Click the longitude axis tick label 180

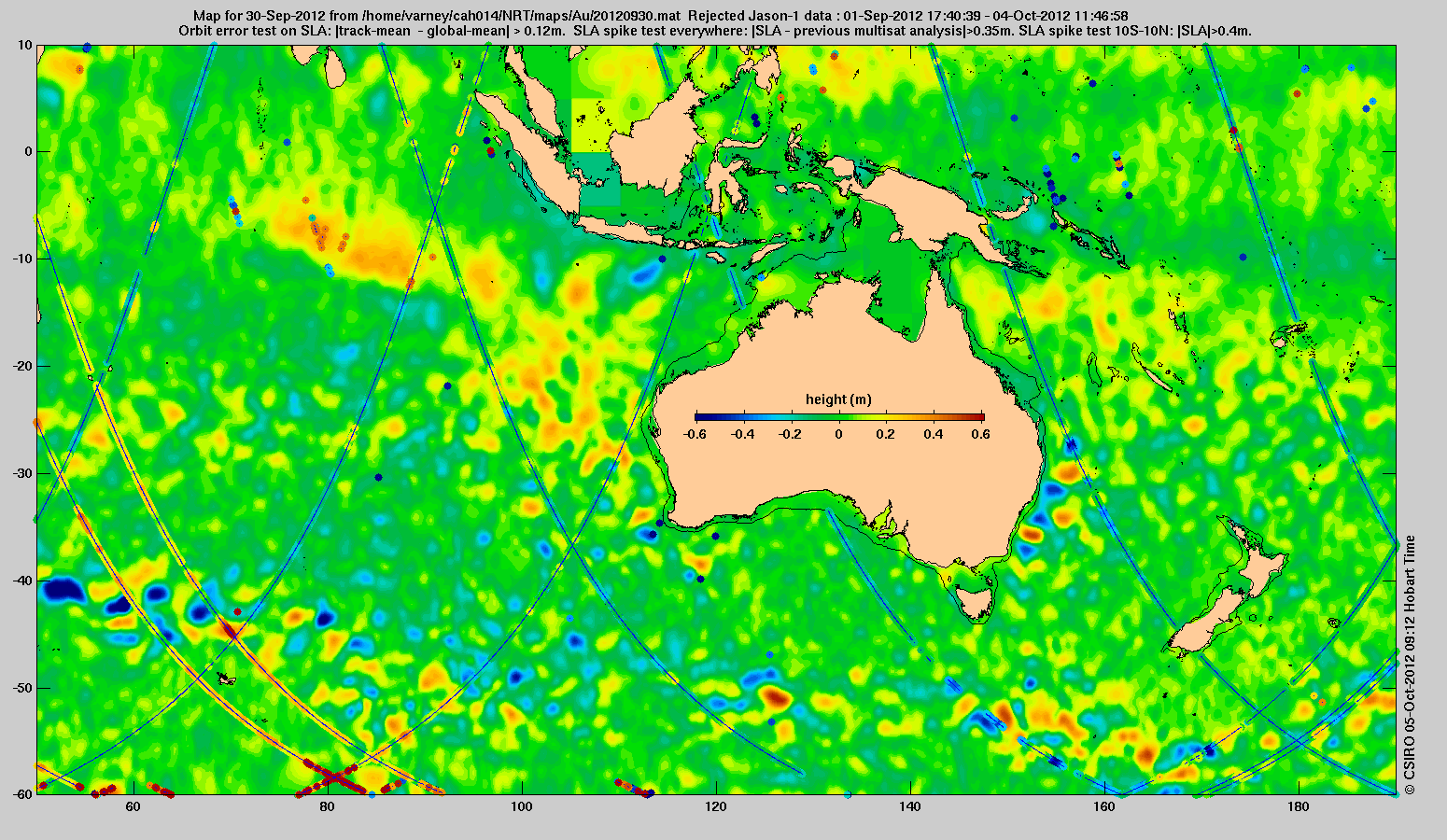pos(1299,805)
